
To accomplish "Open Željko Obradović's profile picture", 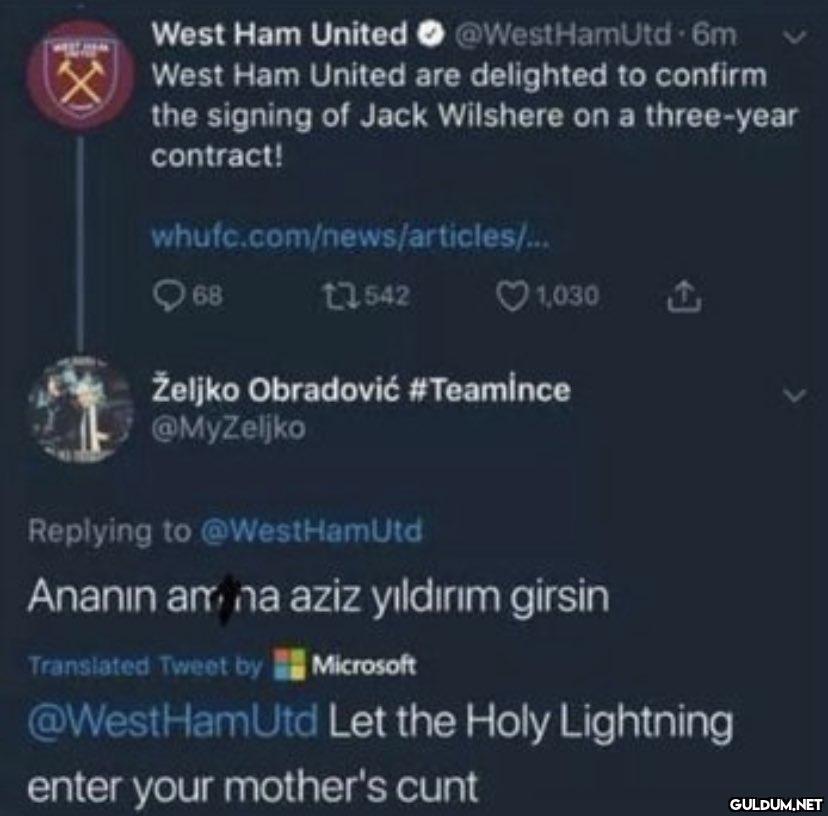I will coord(78,408).
